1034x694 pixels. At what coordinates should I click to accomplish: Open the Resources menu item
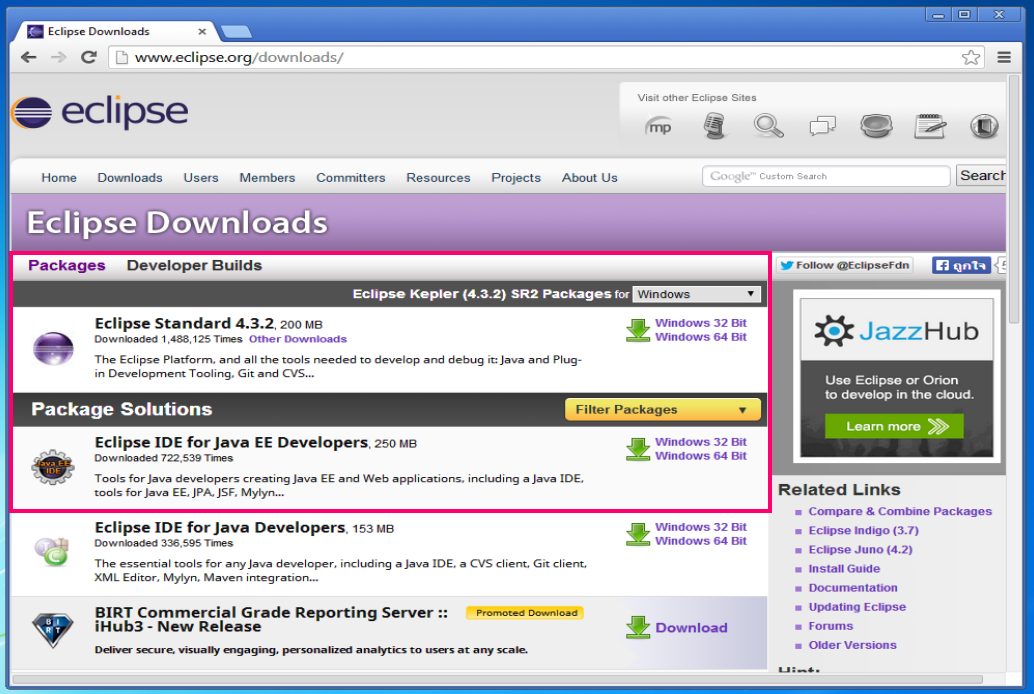pyautogui.click(x=438, y=177)
